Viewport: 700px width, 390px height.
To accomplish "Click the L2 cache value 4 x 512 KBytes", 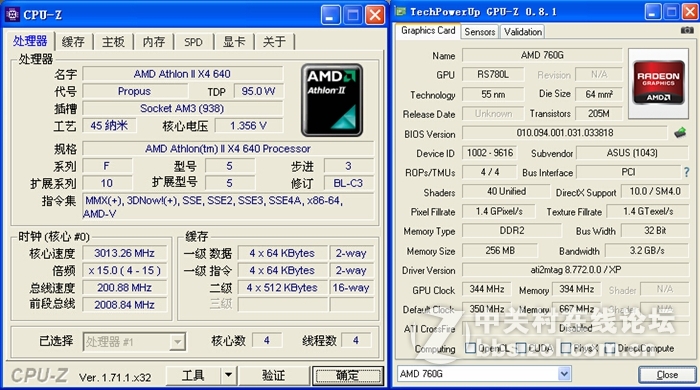I will pos(283,287).
